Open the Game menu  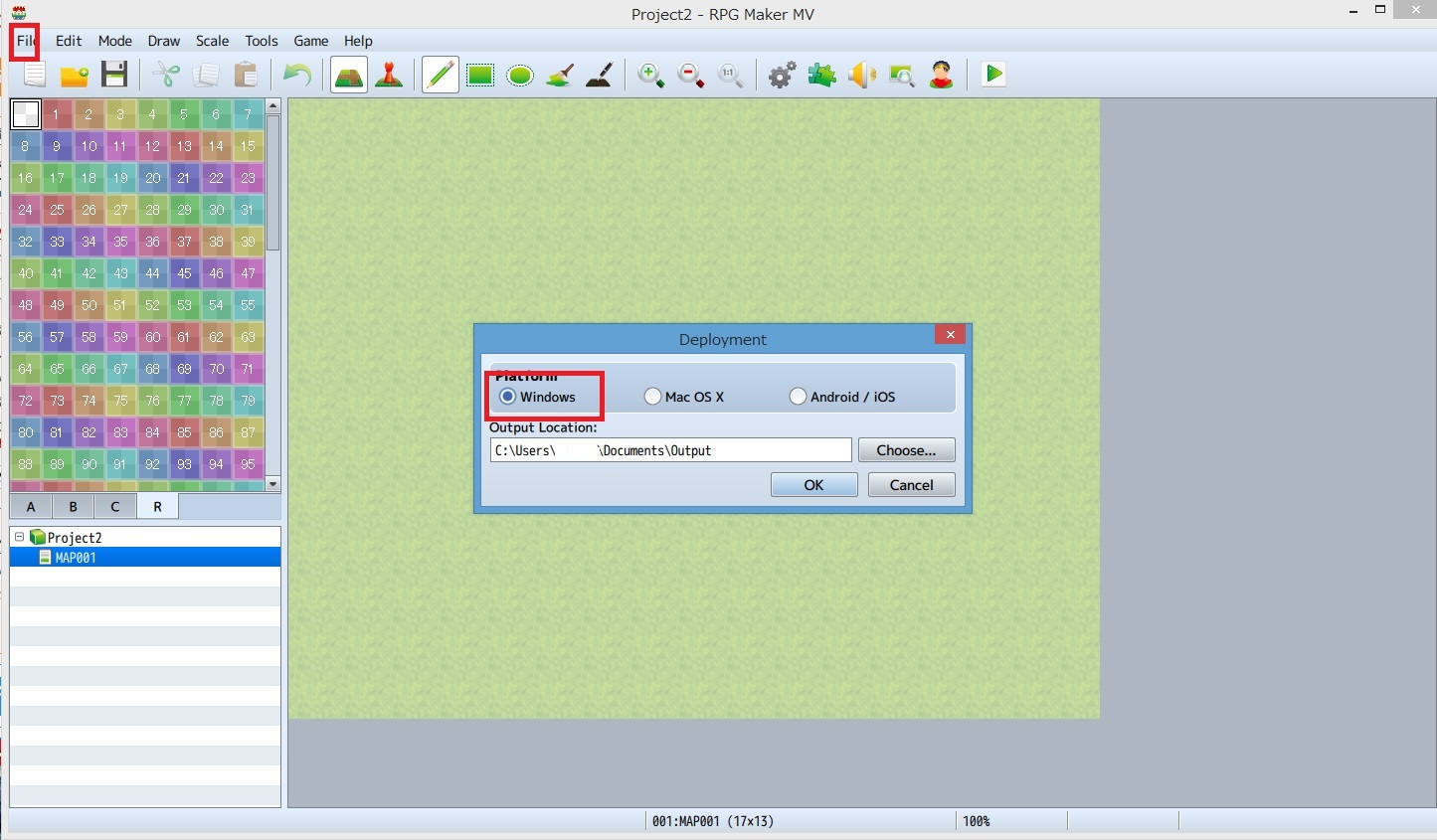(x=310, y=41)
